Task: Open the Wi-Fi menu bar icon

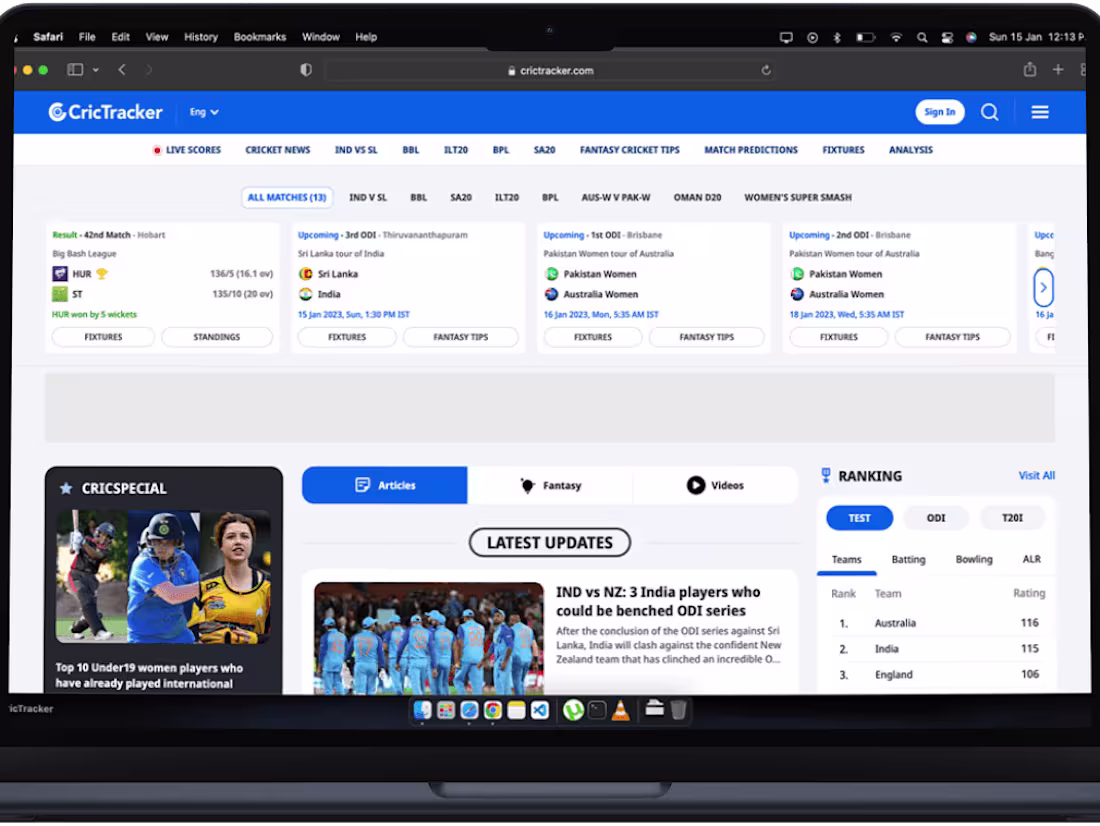Action: [896, 37]
